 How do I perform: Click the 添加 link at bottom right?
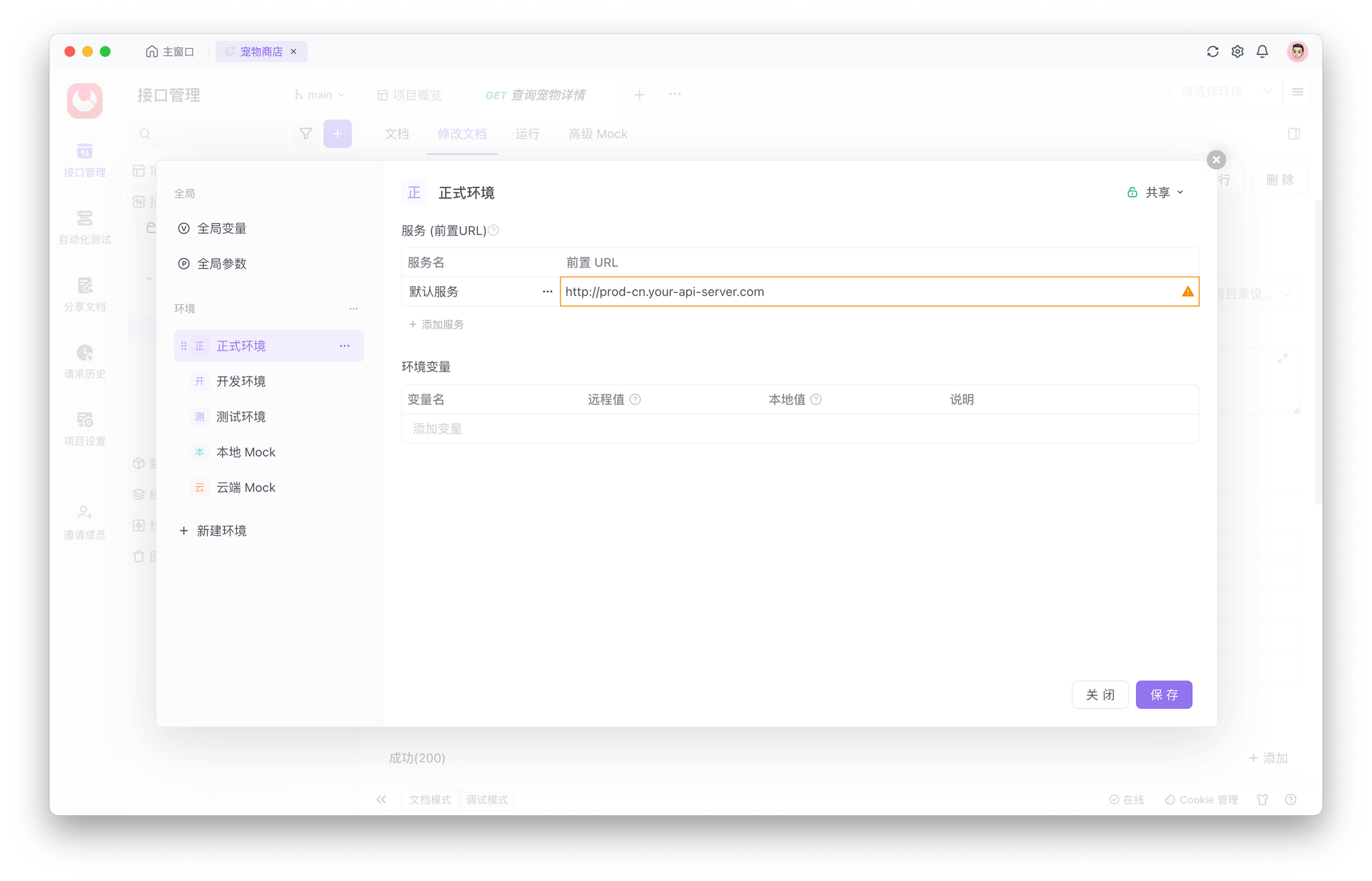click(1268, 758)
